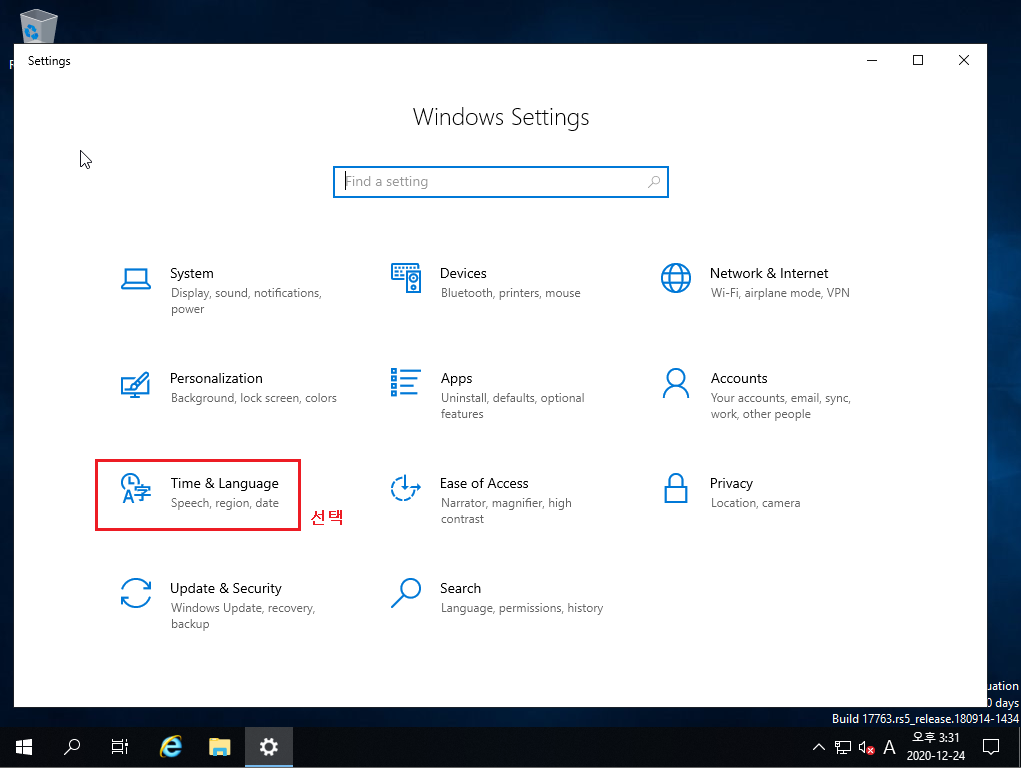The height and width of the screenshot is (768, 1021).
Task: Minimize the Settings window
Action: (872, 61)
